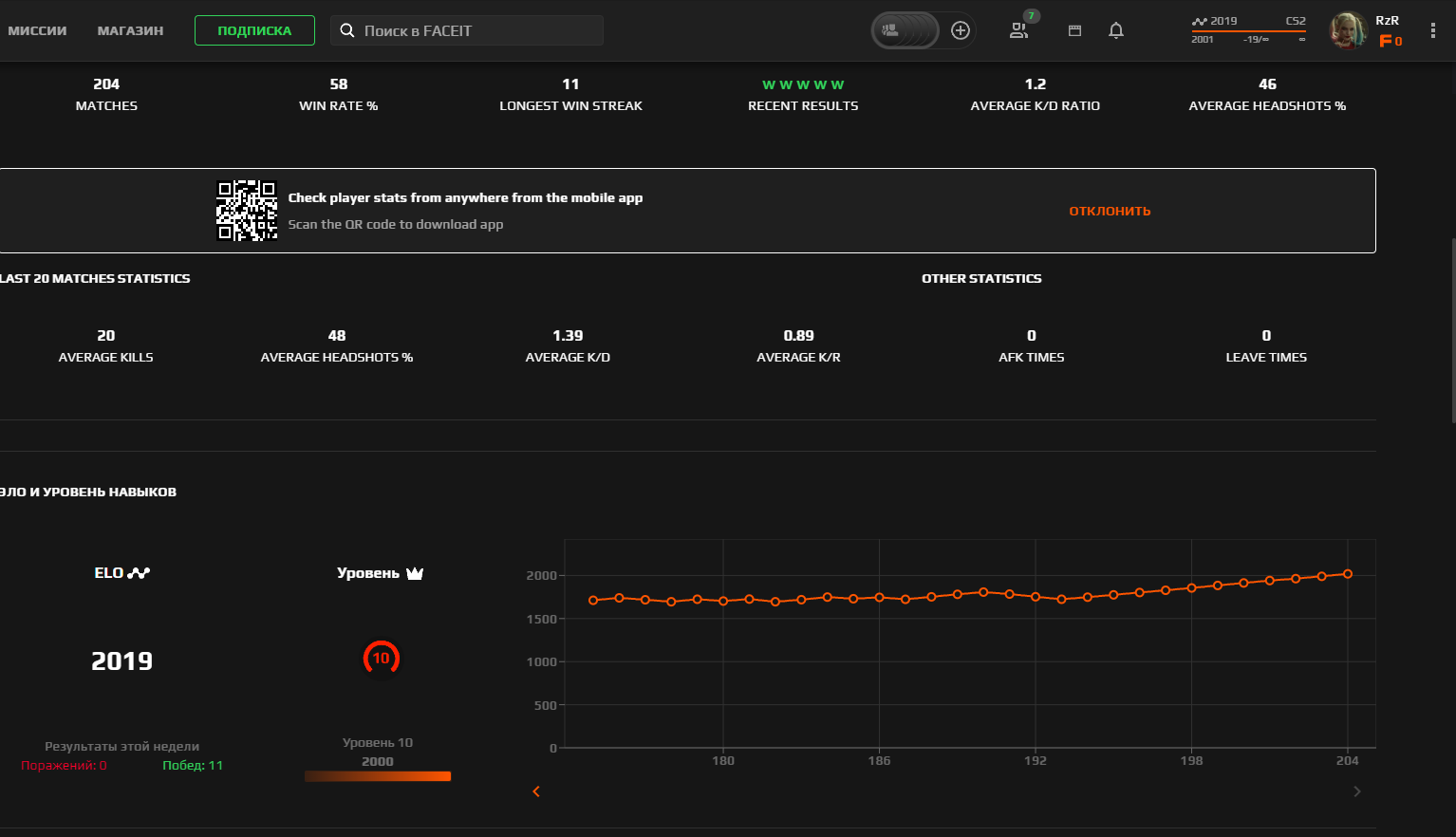This screenshot has height=837, width=1456.
Task: Open the clapperboard highlights icon
Action: [x=1074, y=30]
